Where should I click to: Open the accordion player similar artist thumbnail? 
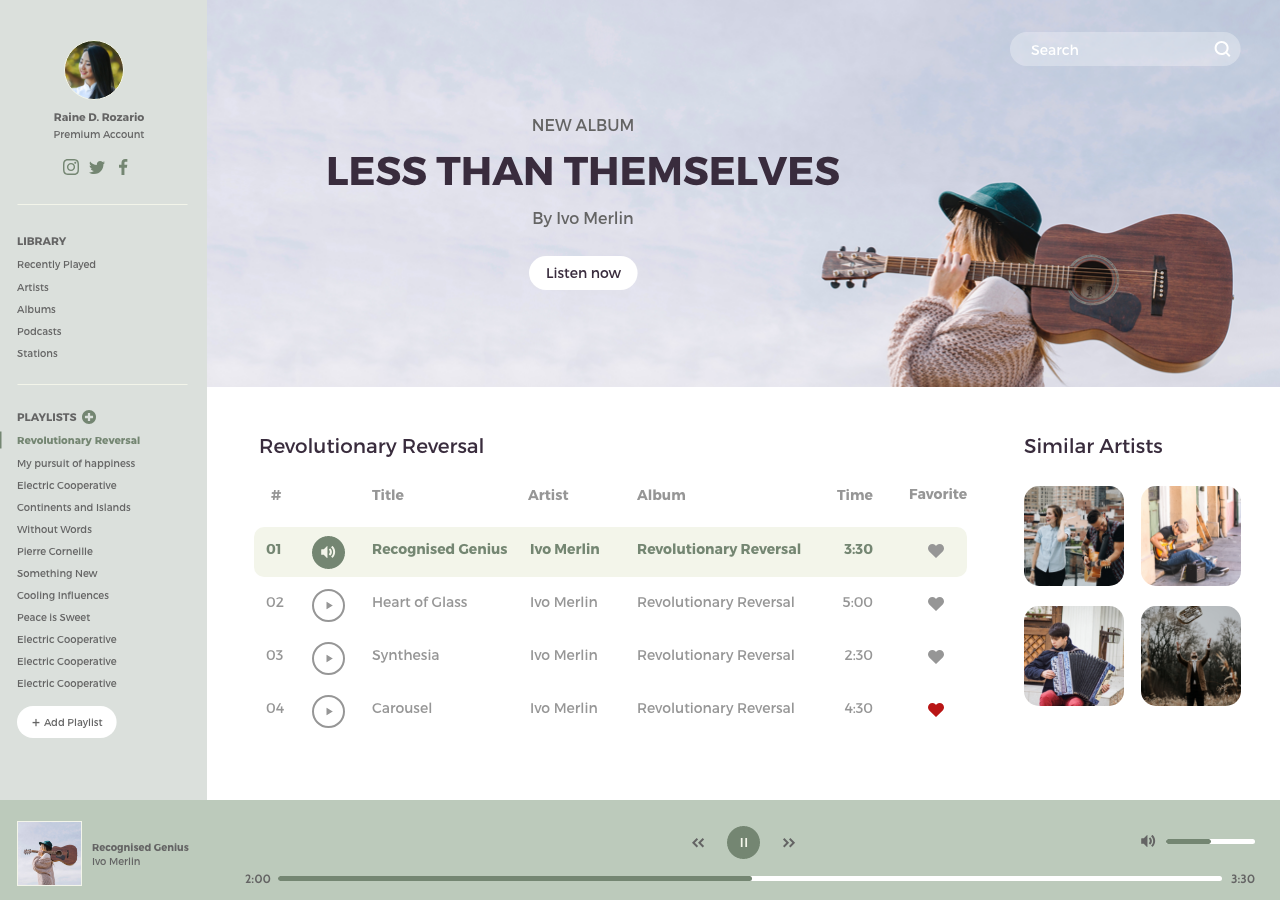1074,656
